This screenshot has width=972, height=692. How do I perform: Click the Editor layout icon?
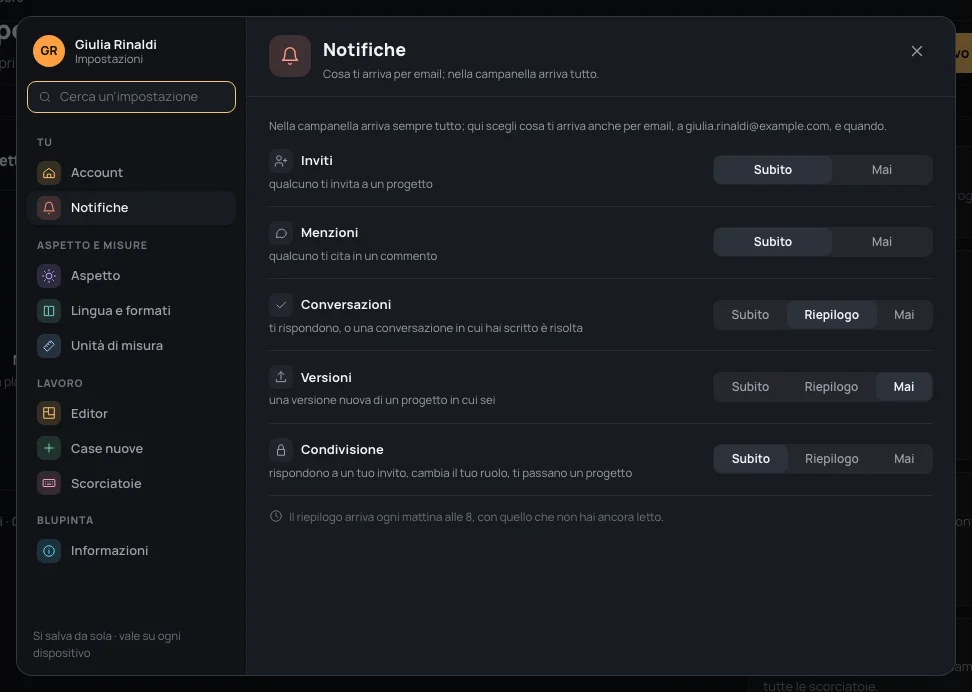pyautogui.click(x=49, y=414)
